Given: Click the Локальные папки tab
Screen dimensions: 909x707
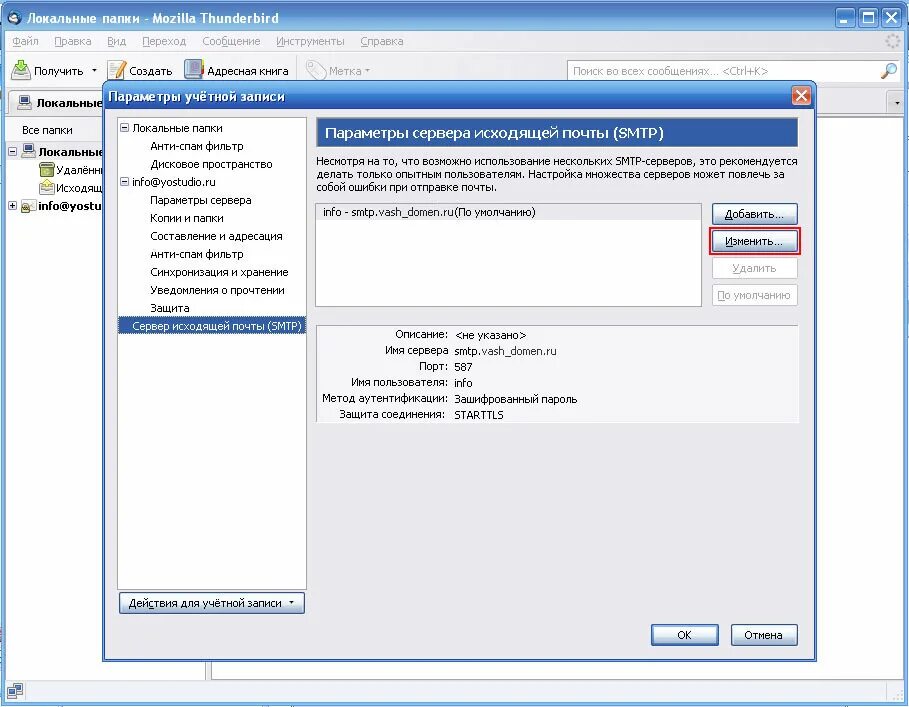Looking at the screenshot, I should 58,103.
